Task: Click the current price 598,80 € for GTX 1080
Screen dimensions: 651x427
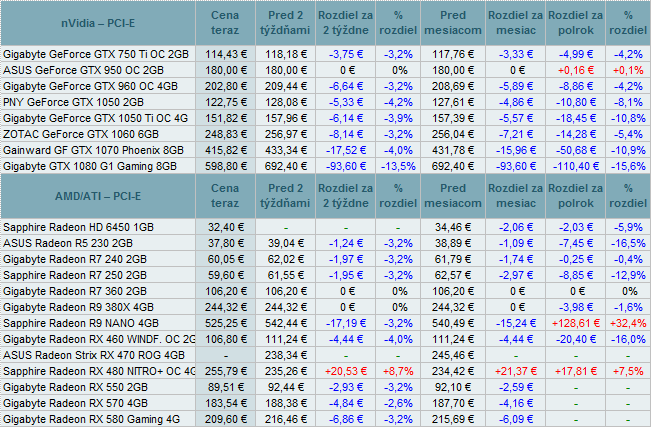Action: (x=226, y=166)
